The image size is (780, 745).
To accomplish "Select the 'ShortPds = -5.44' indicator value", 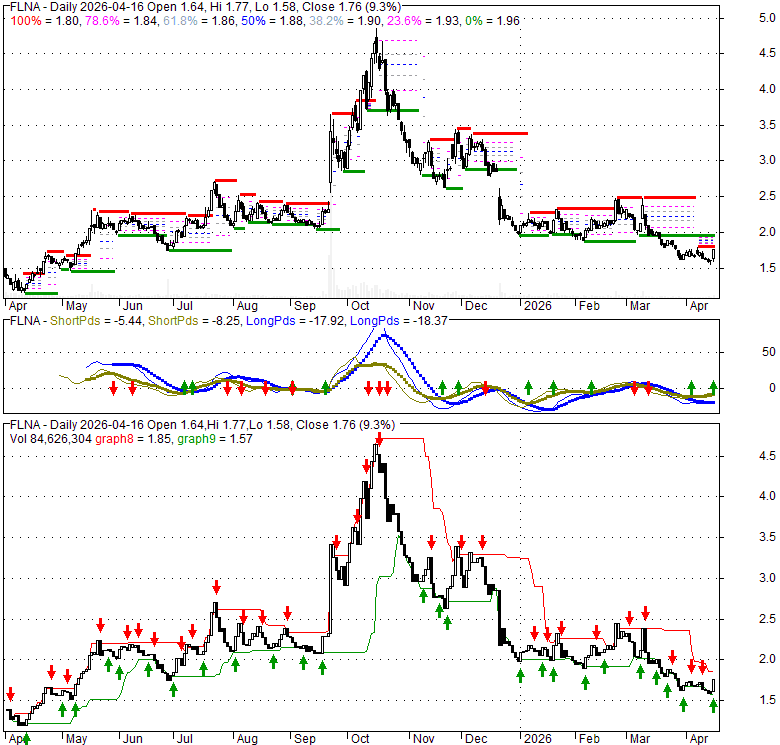I will tap(96, 321).
